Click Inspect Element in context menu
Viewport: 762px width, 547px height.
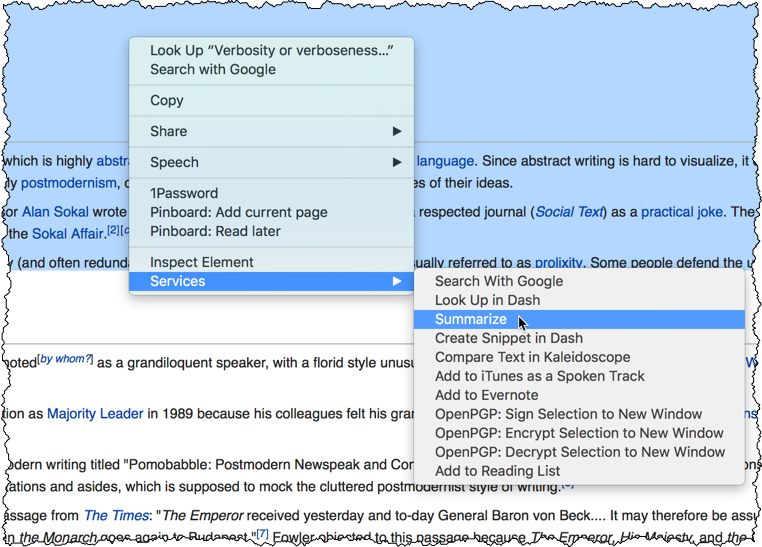click(201, 262)
